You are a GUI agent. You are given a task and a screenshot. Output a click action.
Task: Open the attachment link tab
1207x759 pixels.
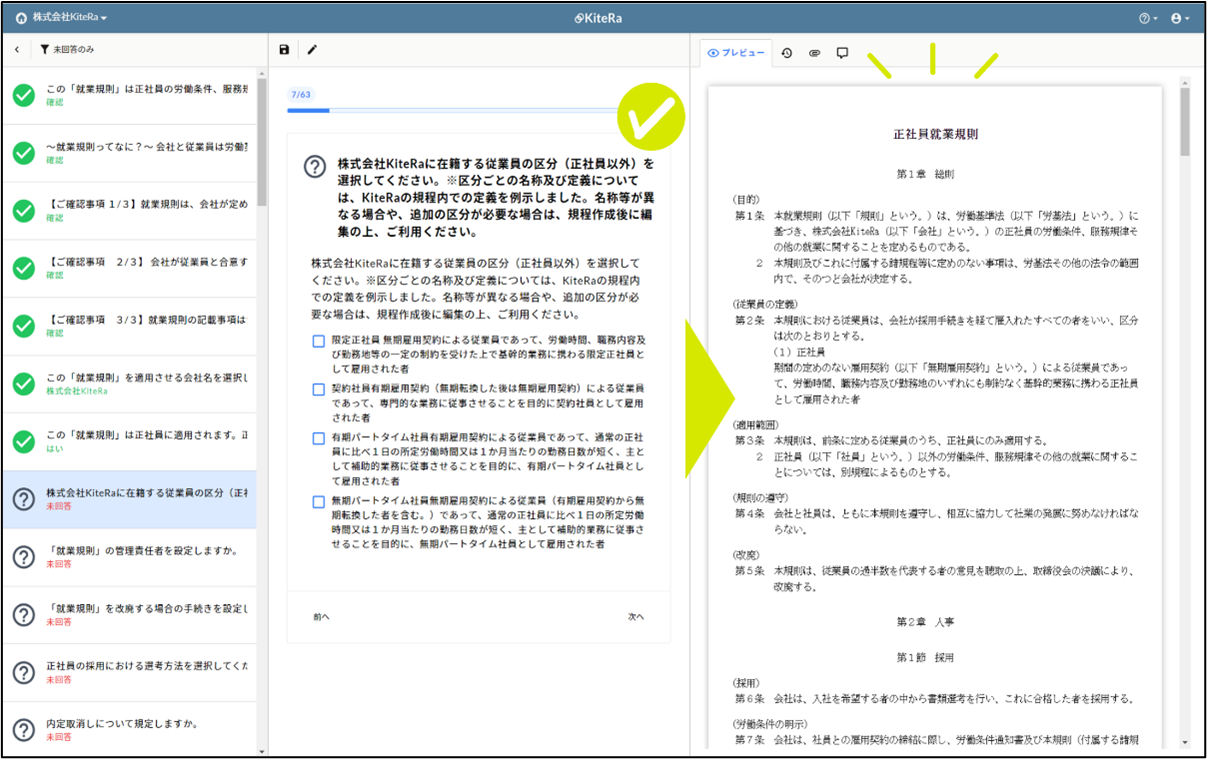[814, 53]
